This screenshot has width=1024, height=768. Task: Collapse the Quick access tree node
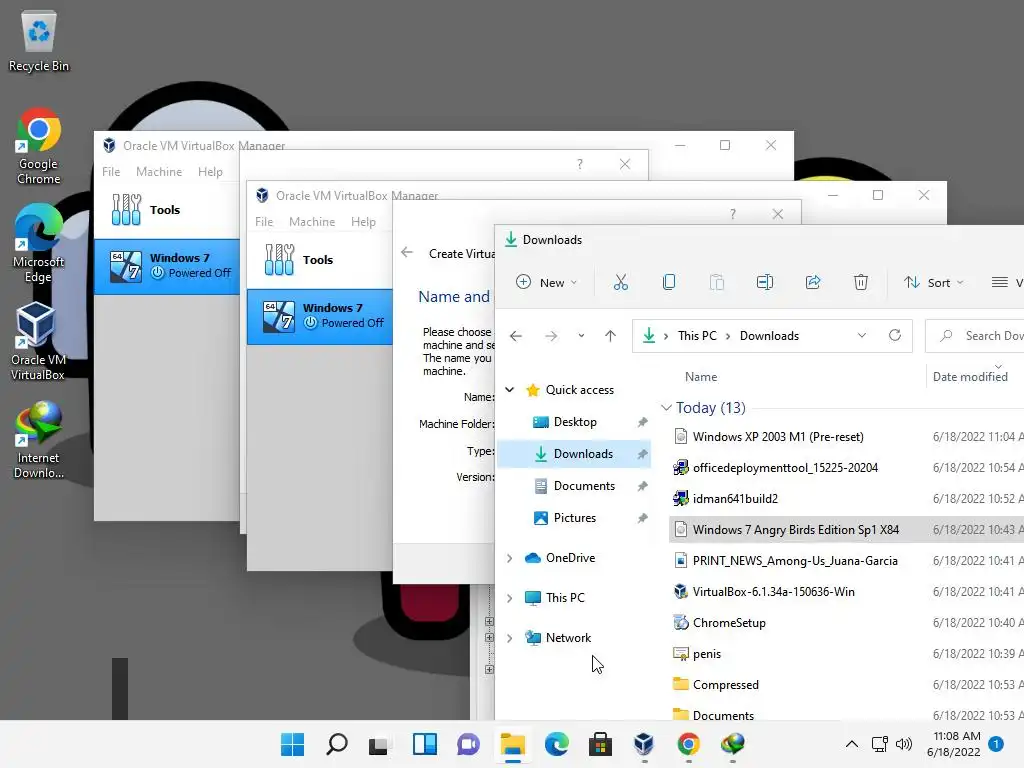point(509,390)
